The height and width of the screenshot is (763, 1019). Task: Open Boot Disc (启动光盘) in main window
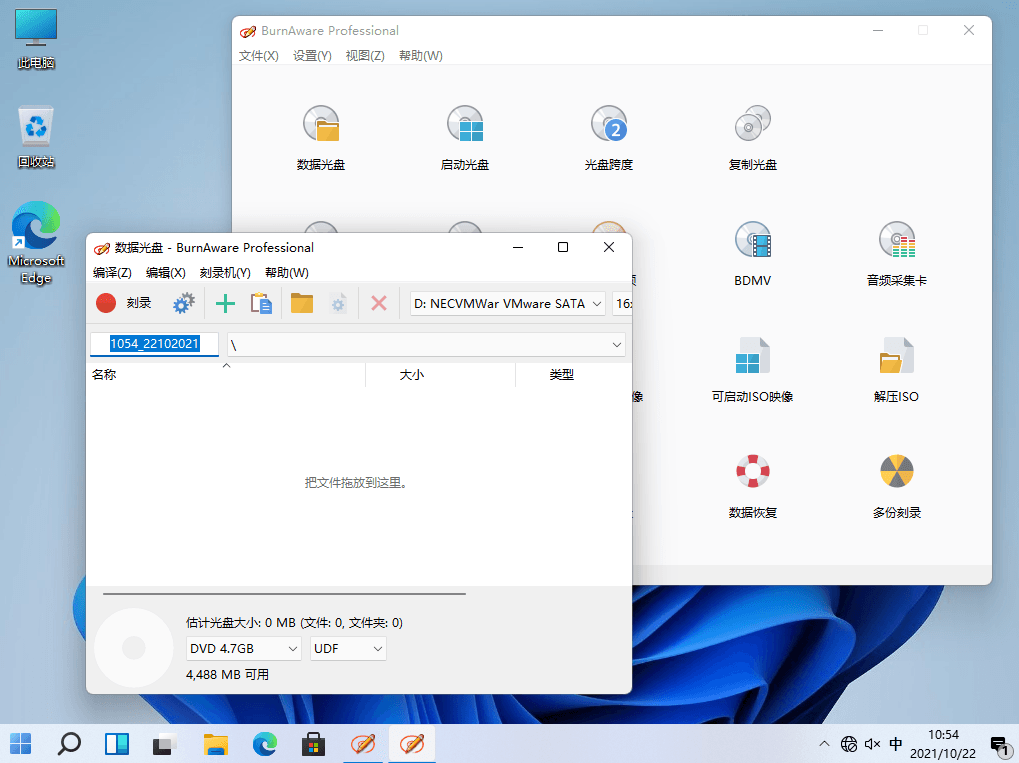coord(465,137)
